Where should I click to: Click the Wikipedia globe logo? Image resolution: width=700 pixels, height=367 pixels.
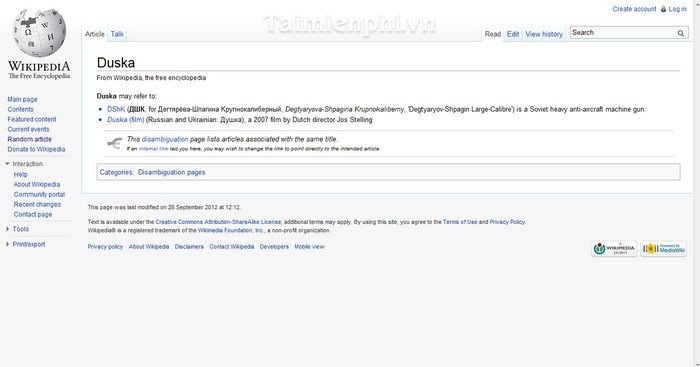pos(39,32)
